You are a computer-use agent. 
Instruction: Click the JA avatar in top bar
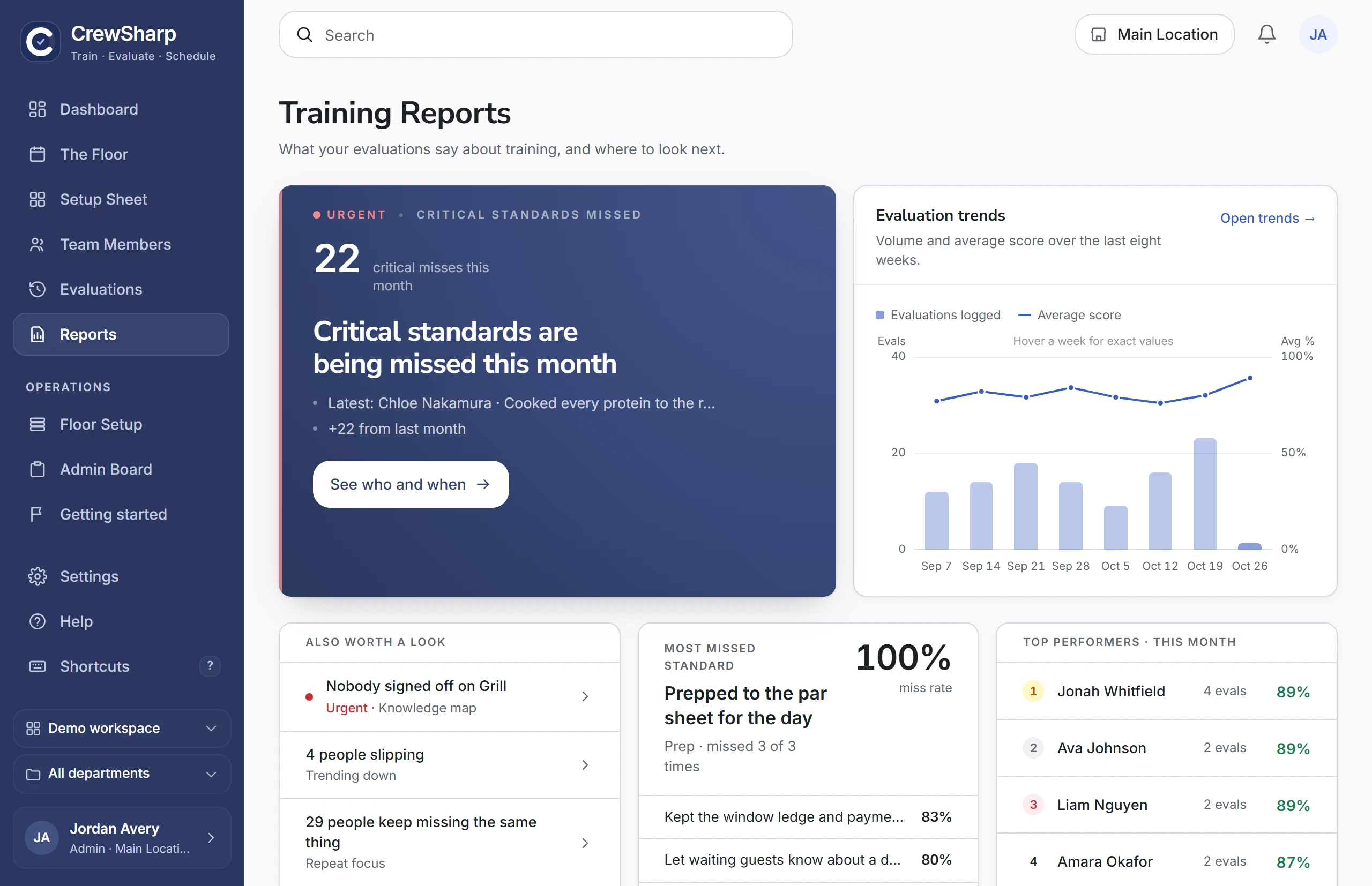click(1318, 34)
